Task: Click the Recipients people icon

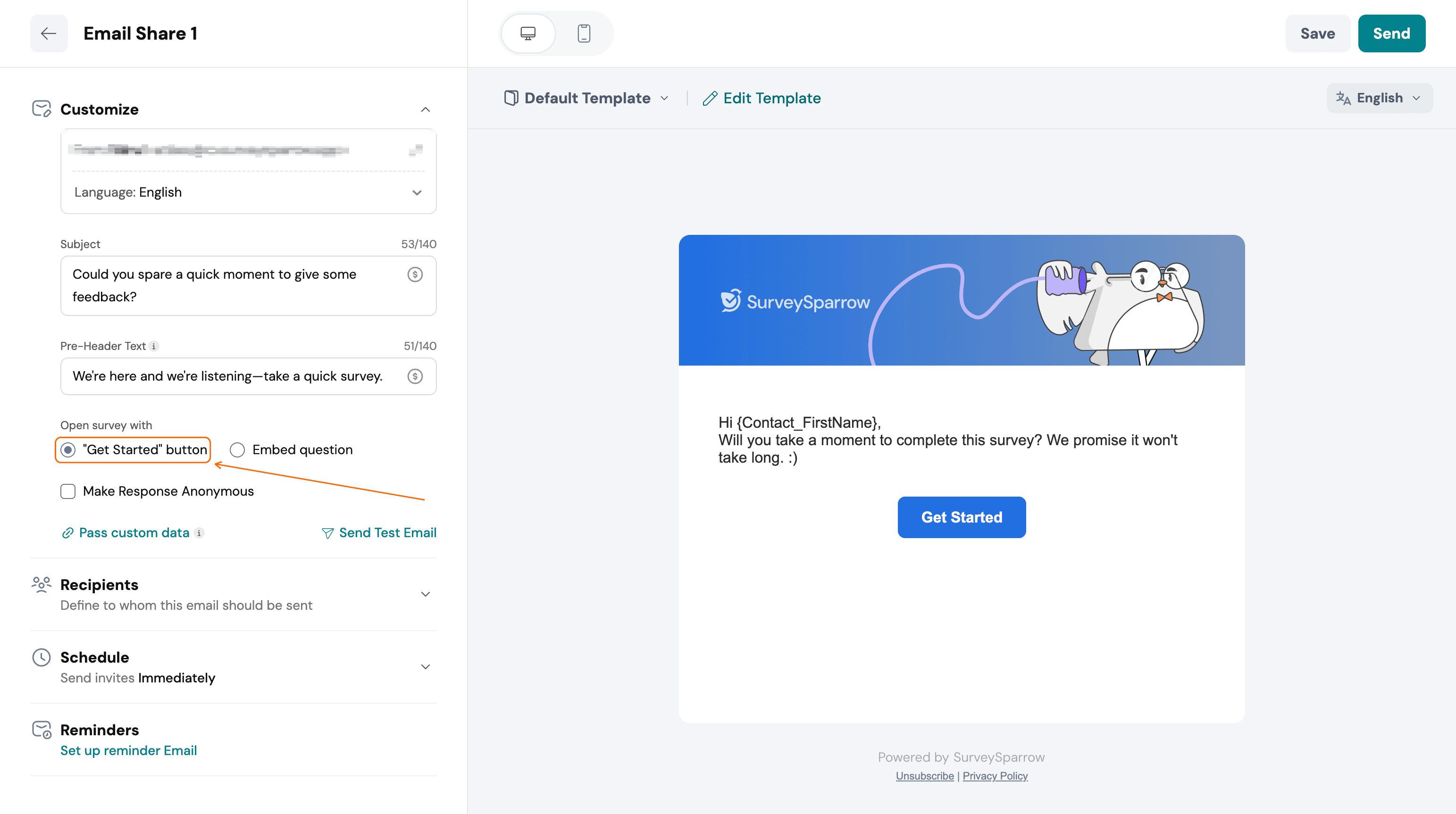Action: (42, 585)
